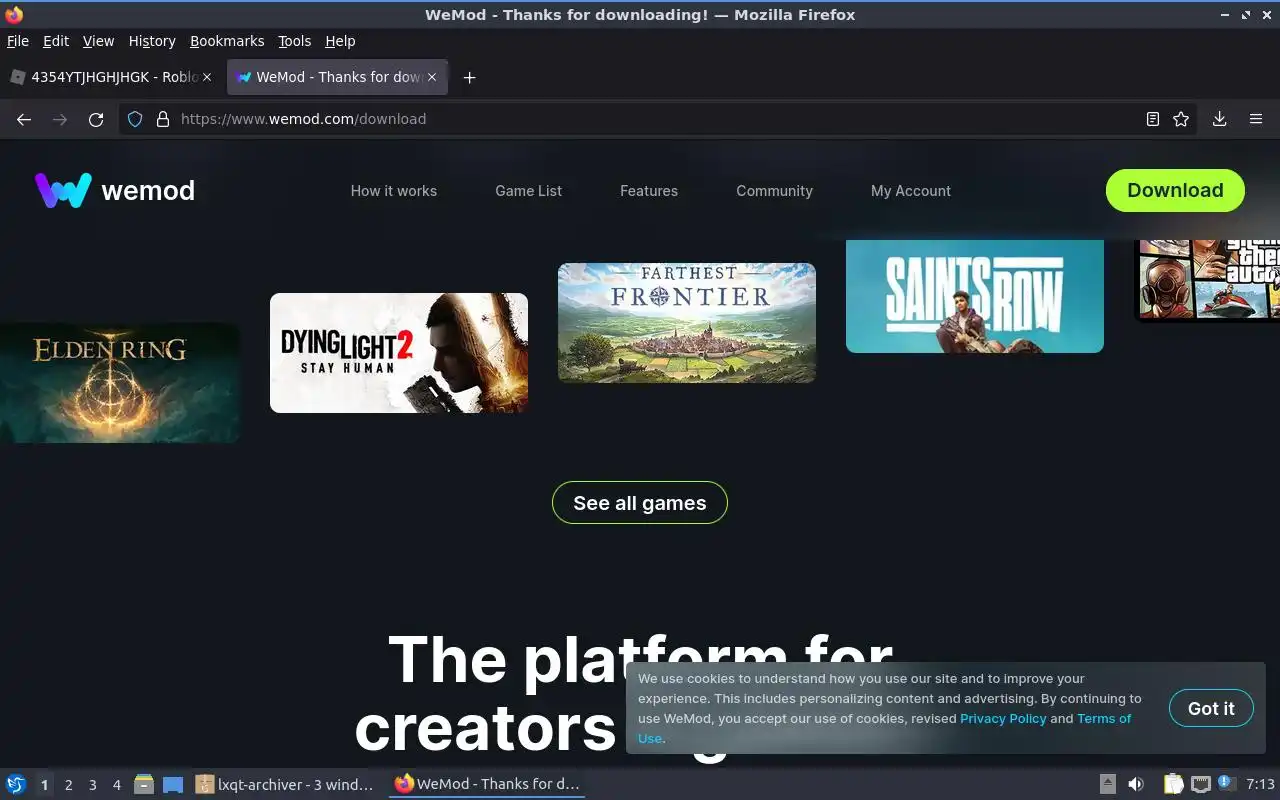Screen dimensions: 1280x800
Task: Switch to virtual desktop 4
Action: (116, 785)
